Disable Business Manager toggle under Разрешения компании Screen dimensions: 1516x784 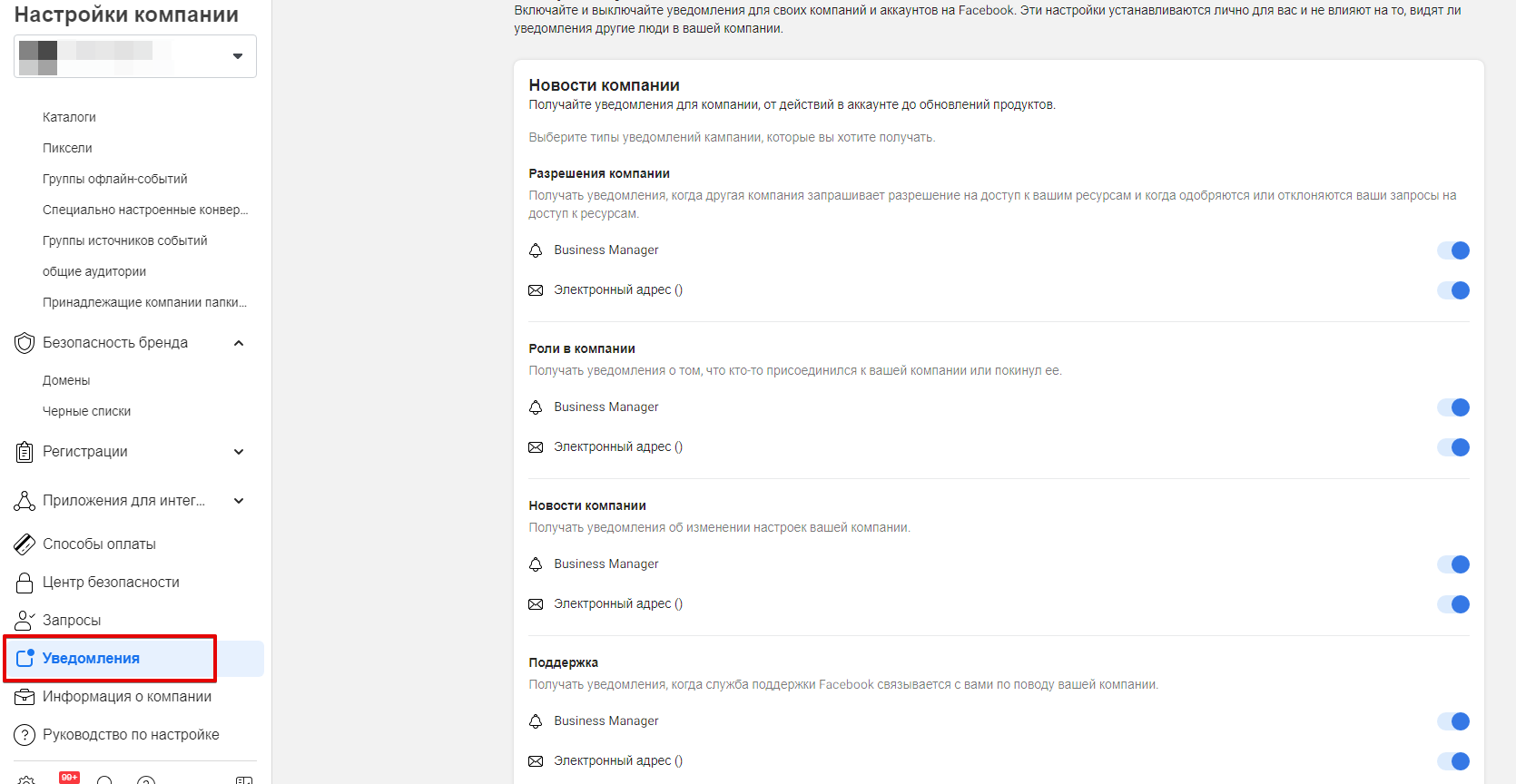tap(1452, 250)
